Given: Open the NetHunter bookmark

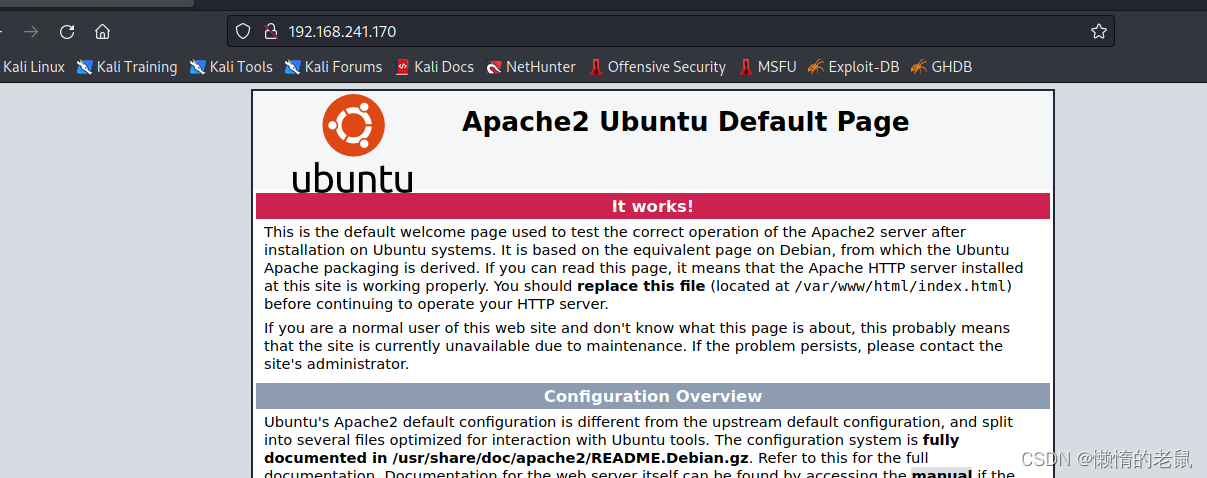Looking at the screenshot, I should [531, 67].
